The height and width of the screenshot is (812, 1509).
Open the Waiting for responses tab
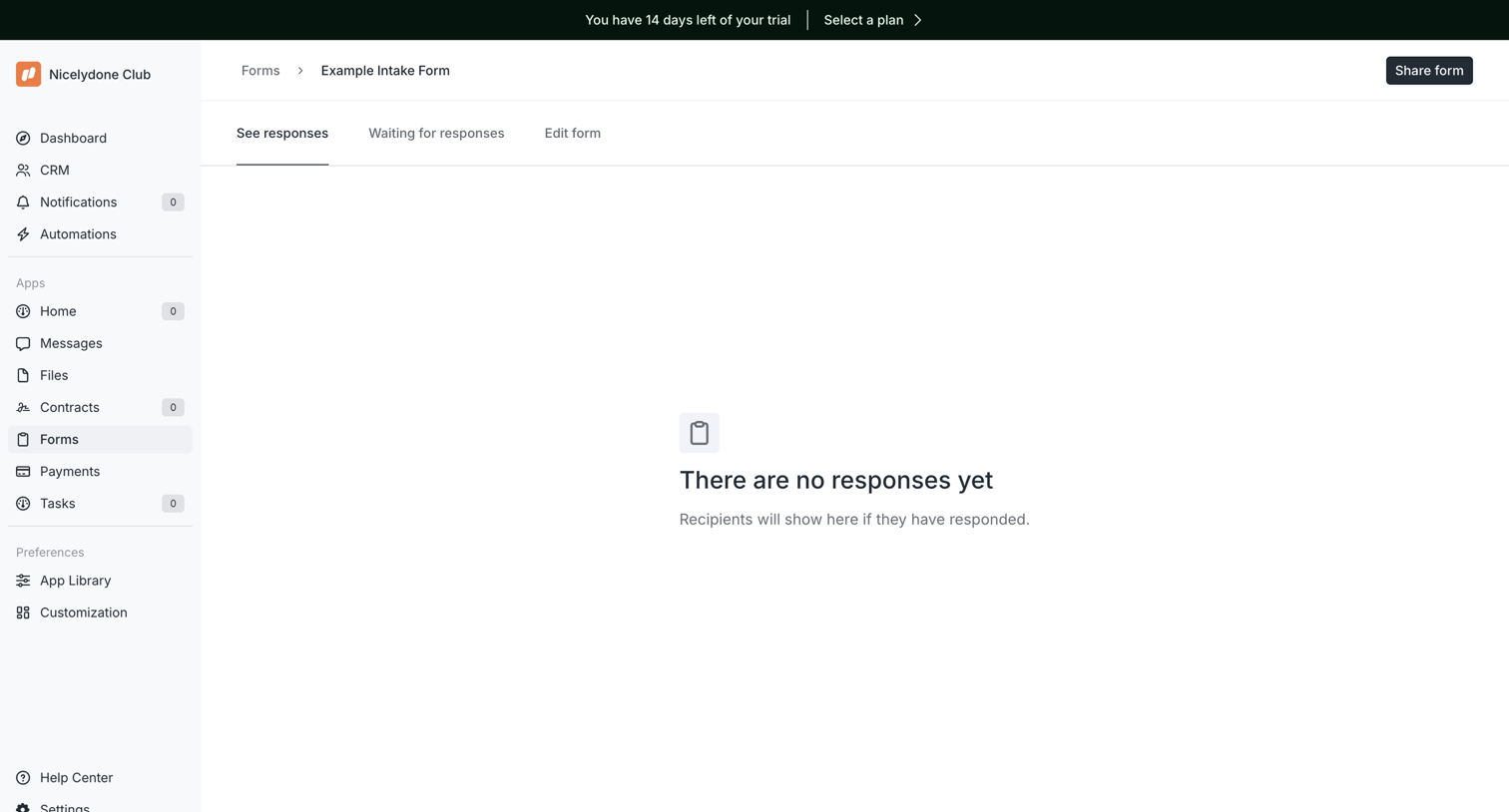(436, 133)
